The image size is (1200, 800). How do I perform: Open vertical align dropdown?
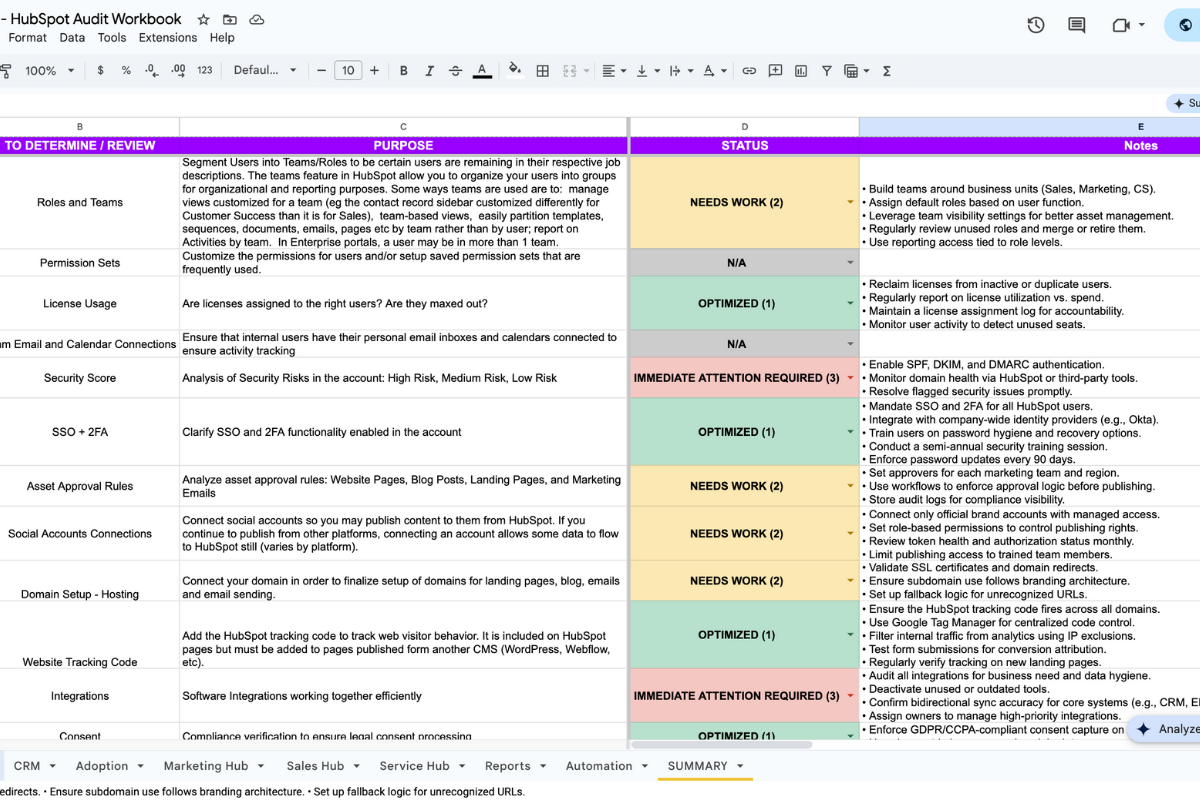point(646,71)
